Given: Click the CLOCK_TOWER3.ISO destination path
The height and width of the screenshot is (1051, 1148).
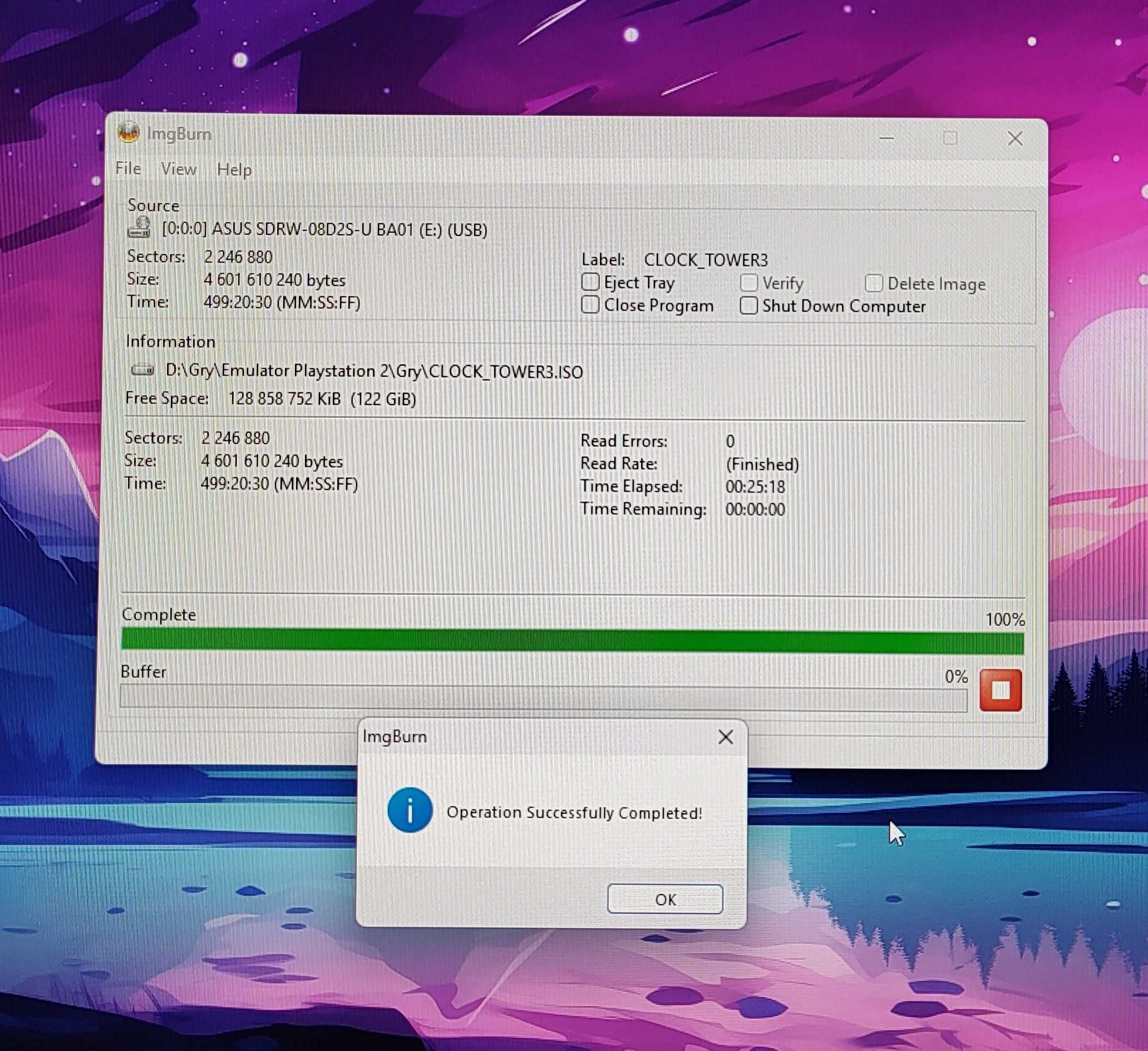Looking at the screenshot, I should tap(374, 371).
